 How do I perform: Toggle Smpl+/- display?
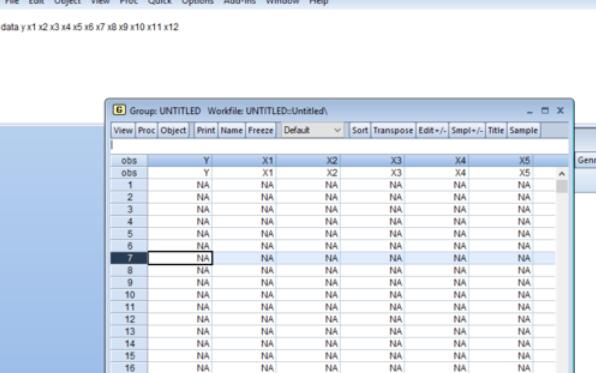click(467, 130)
